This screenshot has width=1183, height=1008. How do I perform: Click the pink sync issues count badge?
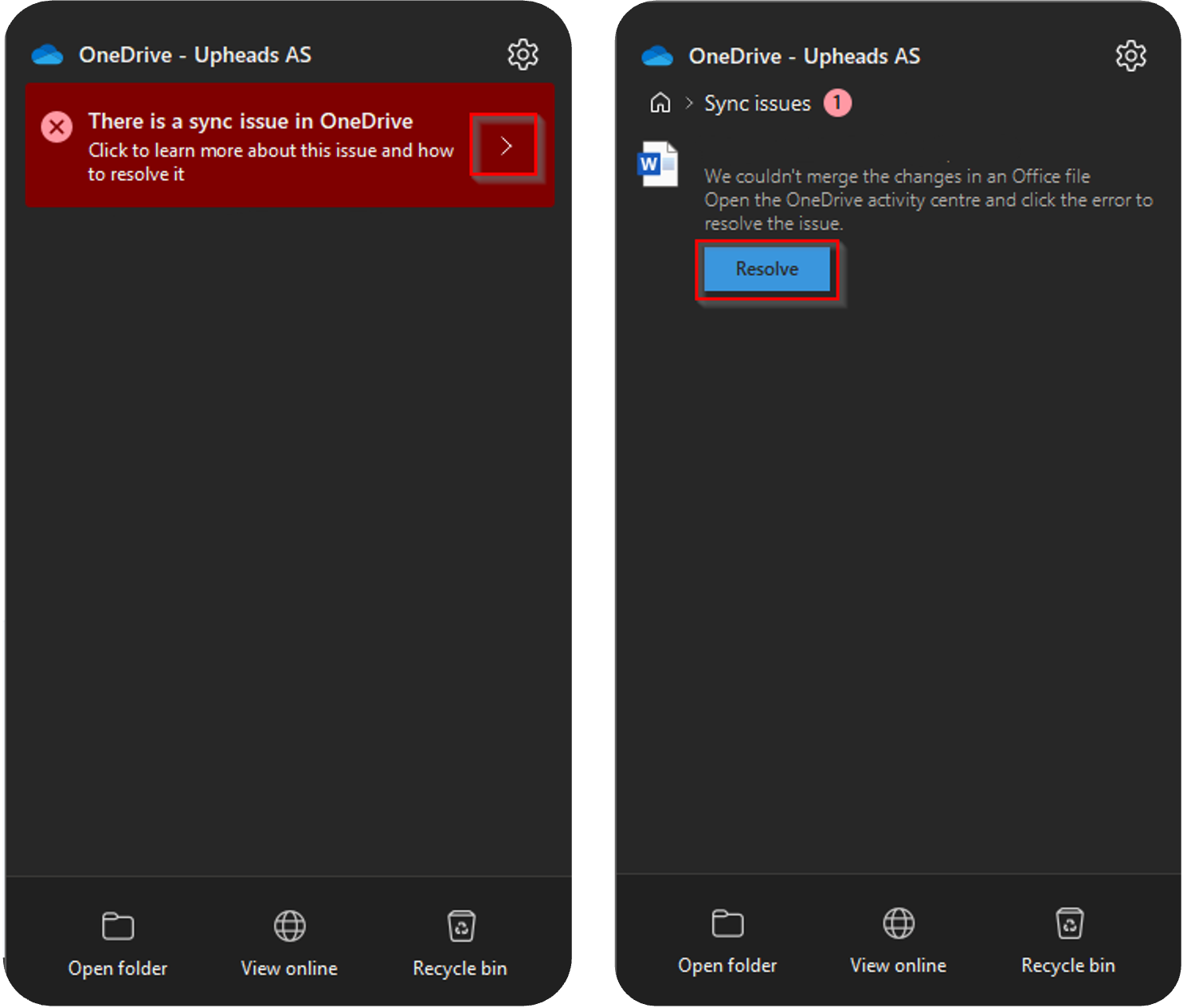click(x=837, y=103)
